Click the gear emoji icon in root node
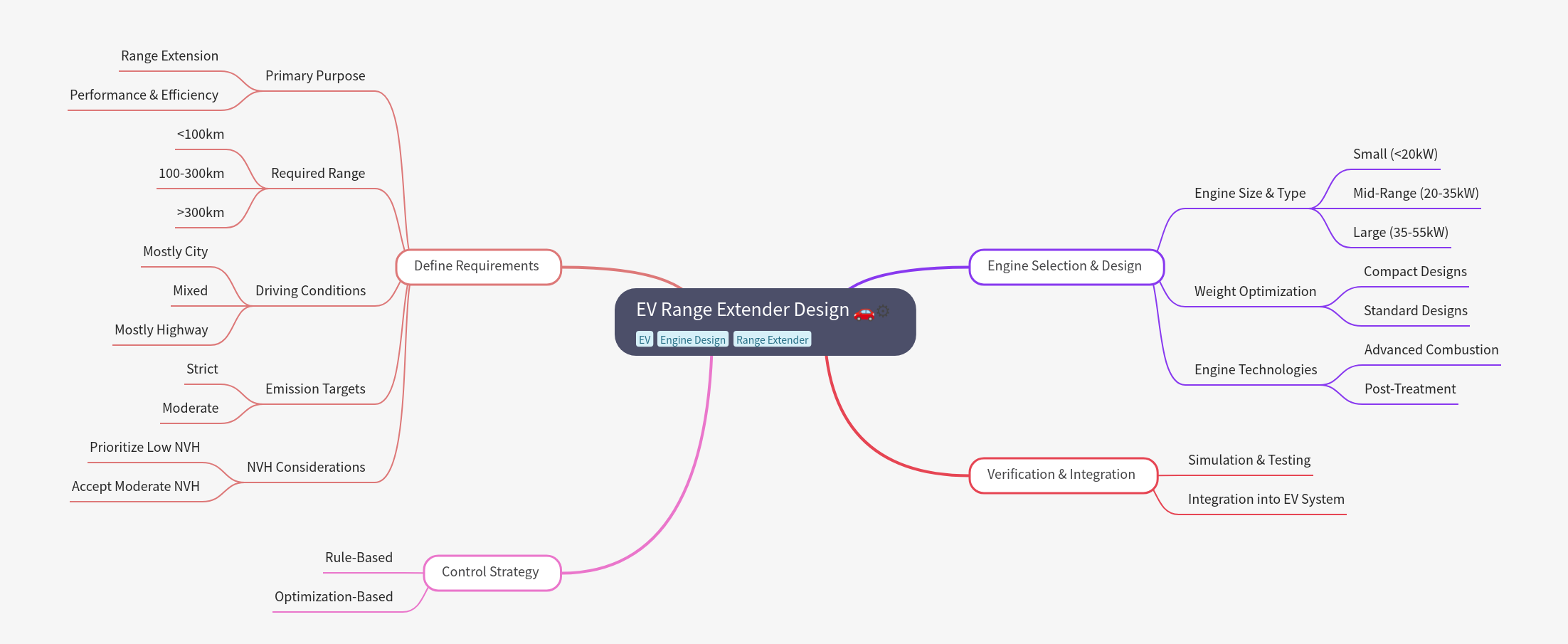Image resolution: width=1568 pixels, height=644 pixels. tap(883, 311)
